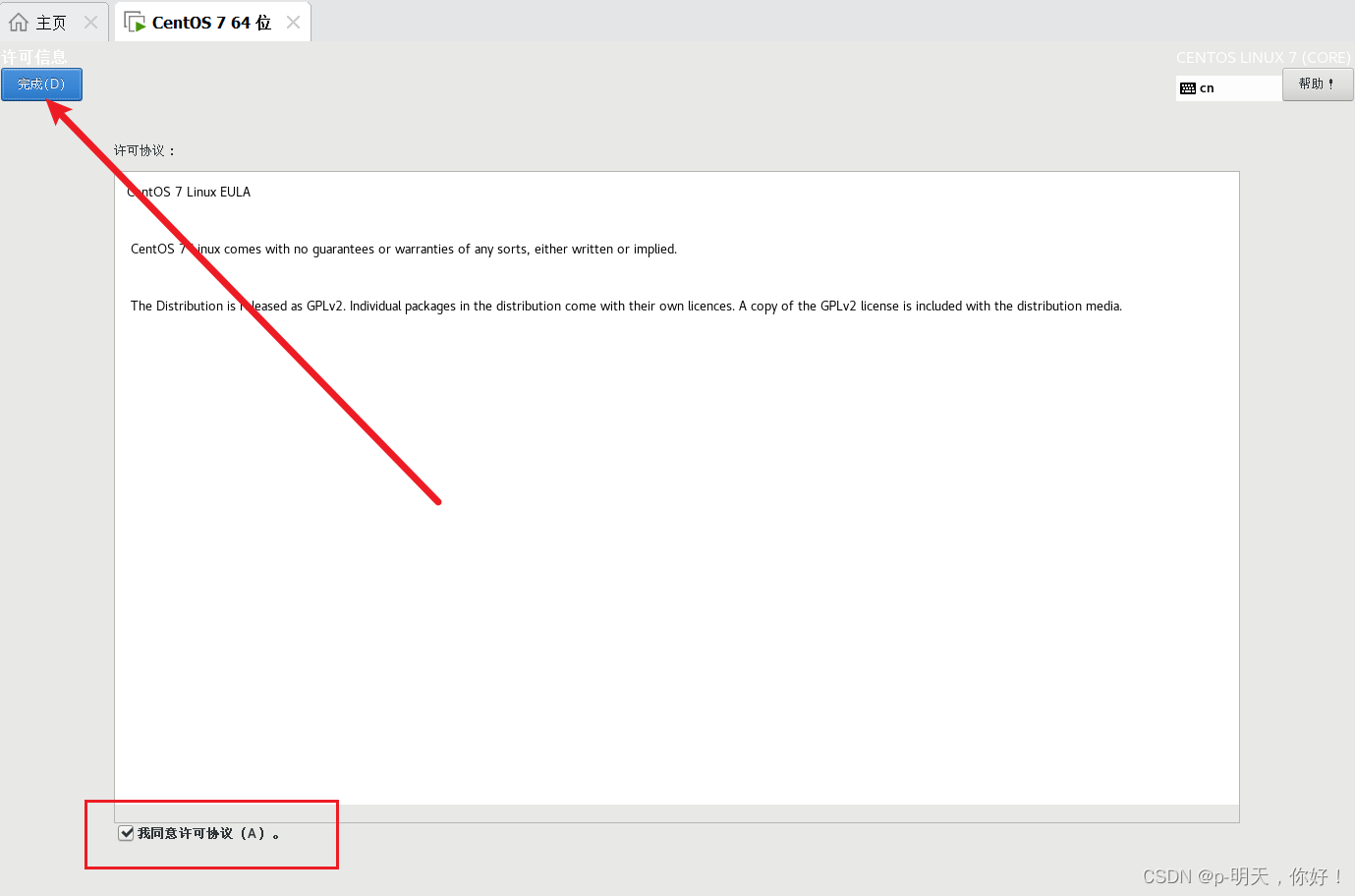Close the CentOS 7 64 位 tab
Viewport: 1355px width, 896px height.
[x=293, y=22]
